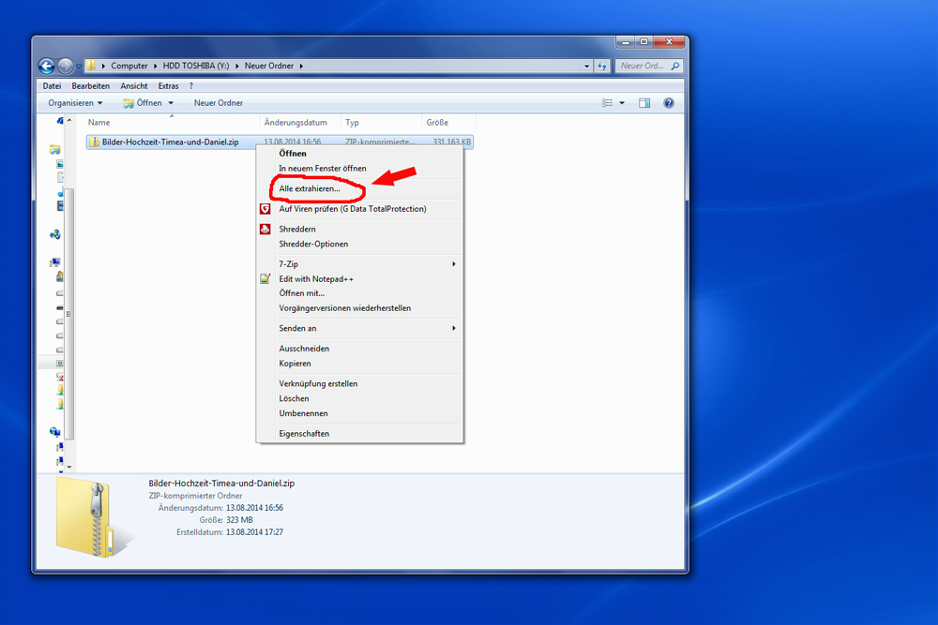Open the Ansicht menu in menu bar

(x=134, y=86)
